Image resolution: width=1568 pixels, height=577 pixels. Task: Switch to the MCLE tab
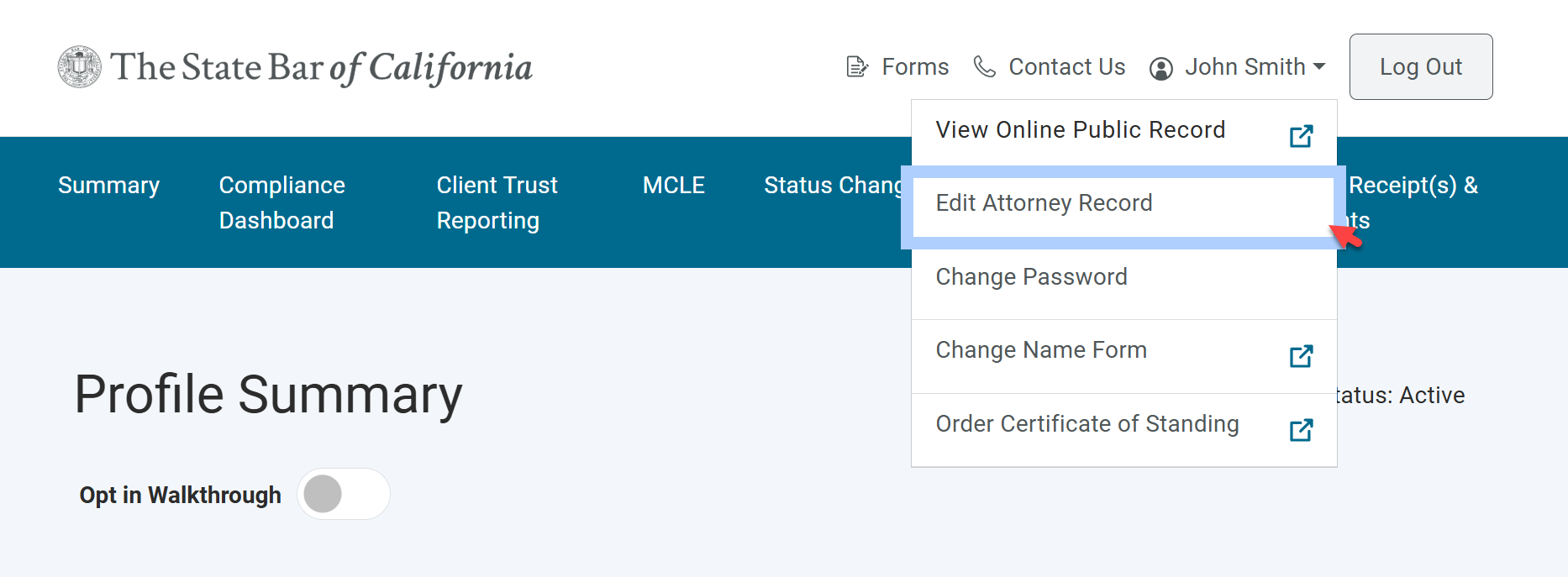coord(673,186)
